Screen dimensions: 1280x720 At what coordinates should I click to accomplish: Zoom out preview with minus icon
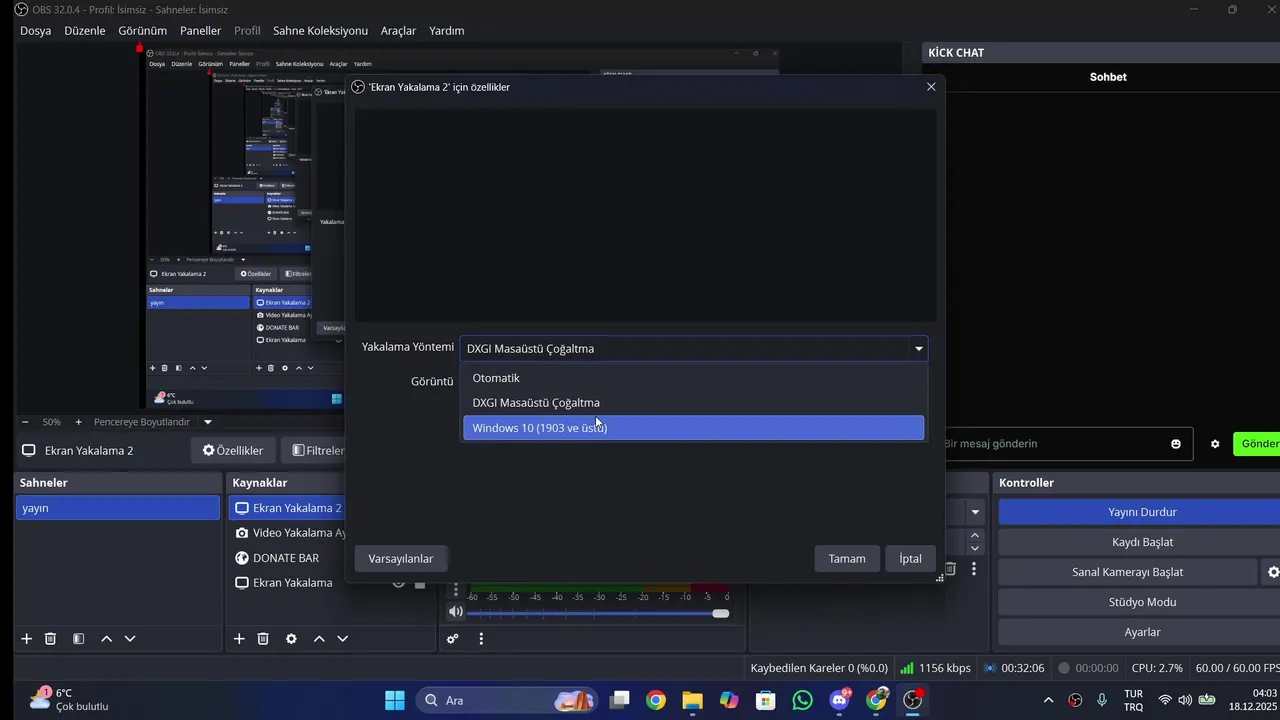pyautogui.click(x=25, y=422)
